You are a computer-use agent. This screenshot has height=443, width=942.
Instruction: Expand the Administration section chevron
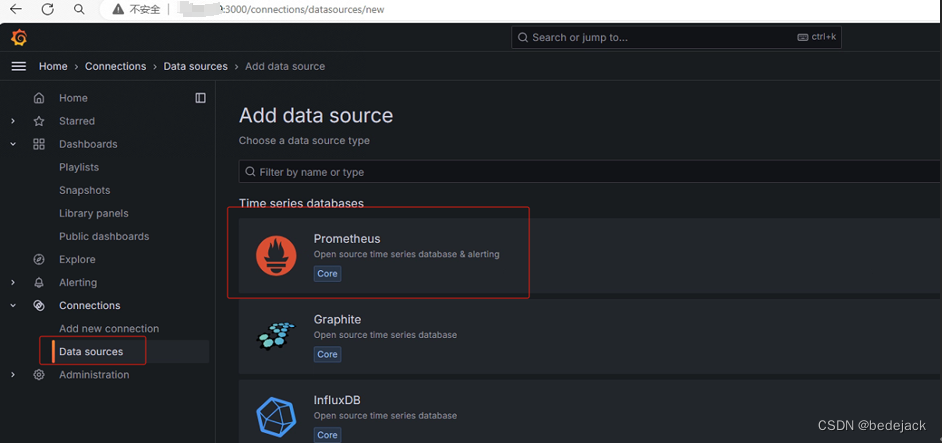13,375
